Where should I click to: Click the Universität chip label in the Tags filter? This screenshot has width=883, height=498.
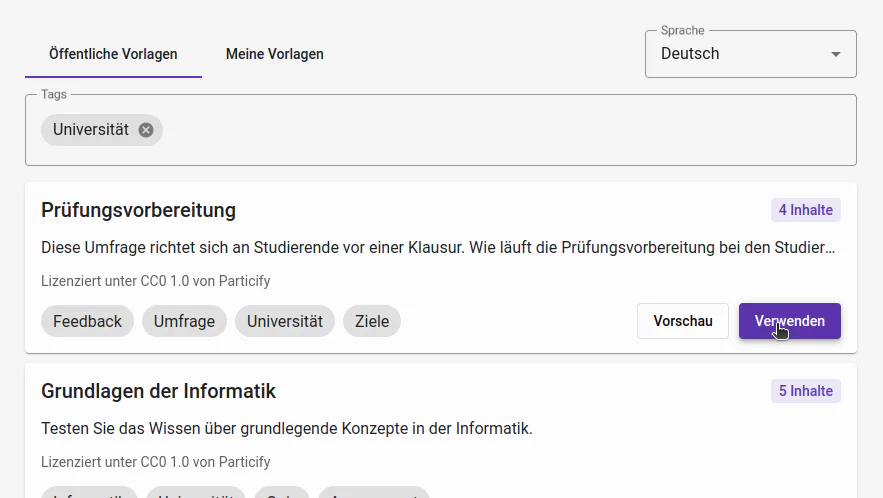point(90,130)
